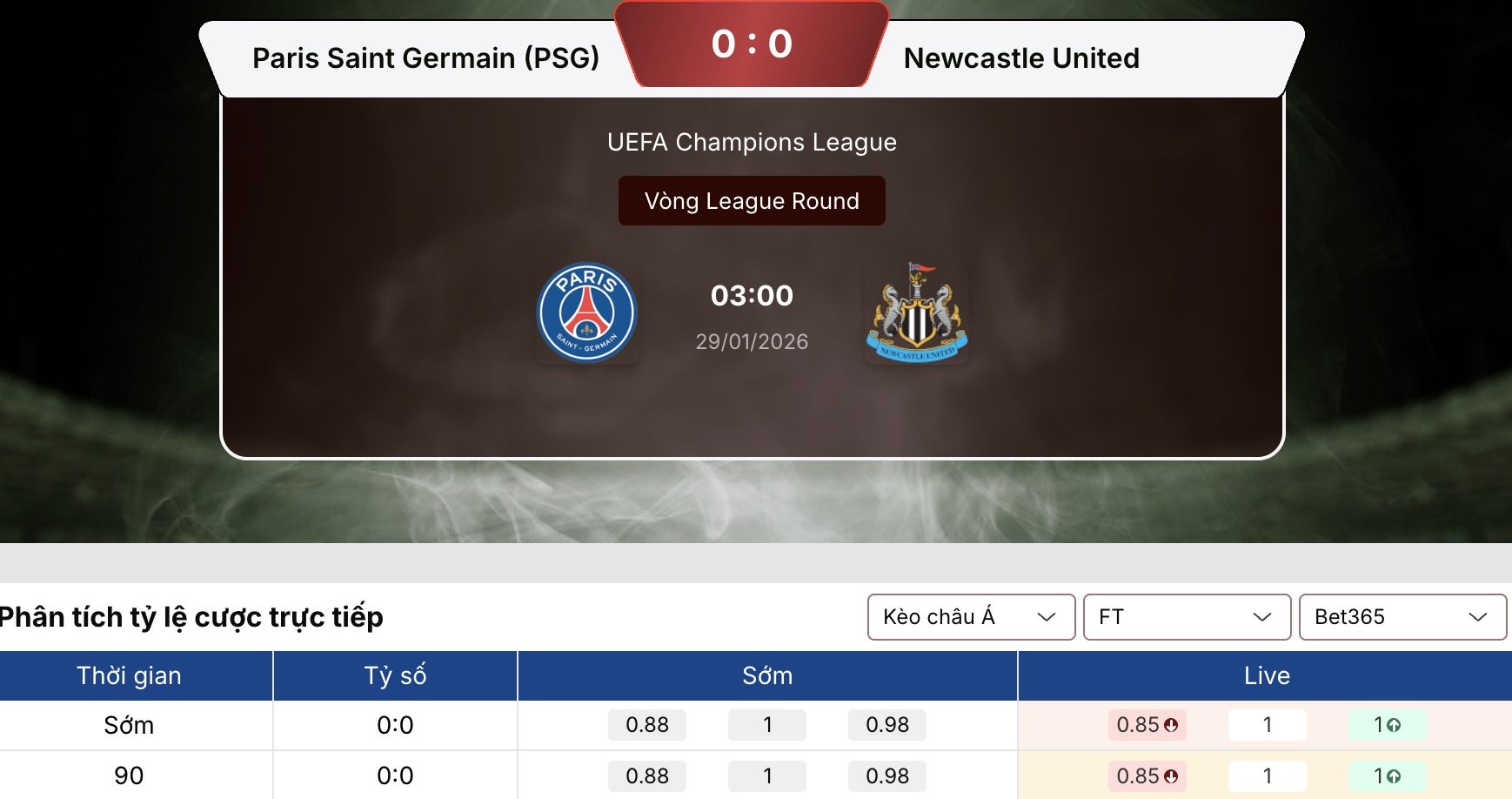Click the Newcastle United team name
Image resolution: width=1512 pixels, height=799 pixels.
(1021, 58)
